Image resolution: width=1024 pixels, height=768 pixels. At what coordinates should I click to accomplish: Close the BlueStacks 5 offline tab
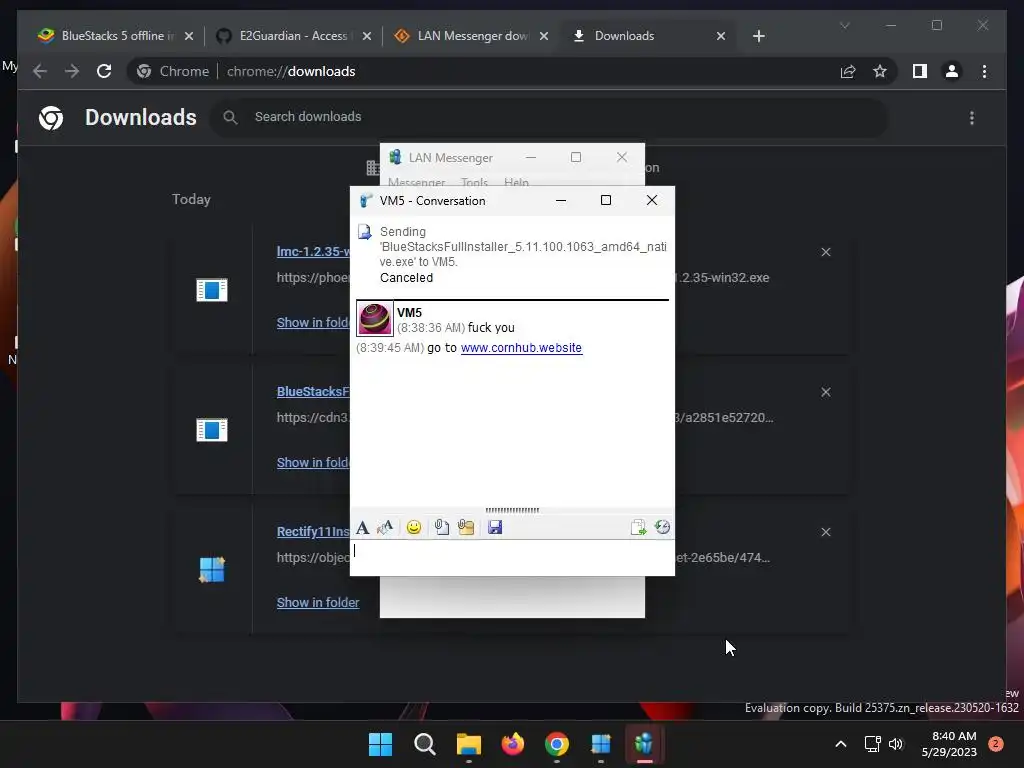click(x=189, y=36)
